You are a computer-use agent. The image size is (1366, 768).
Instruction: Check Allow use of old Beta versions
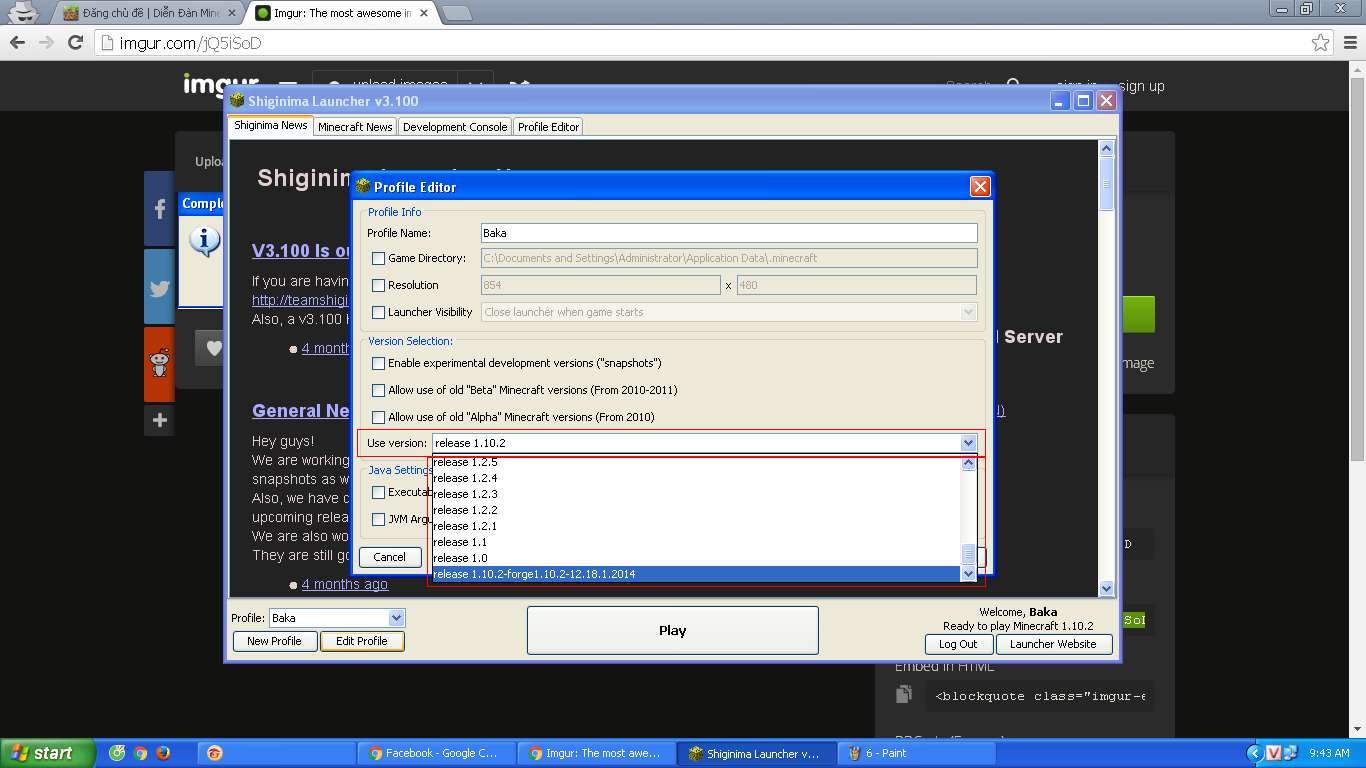378,390
